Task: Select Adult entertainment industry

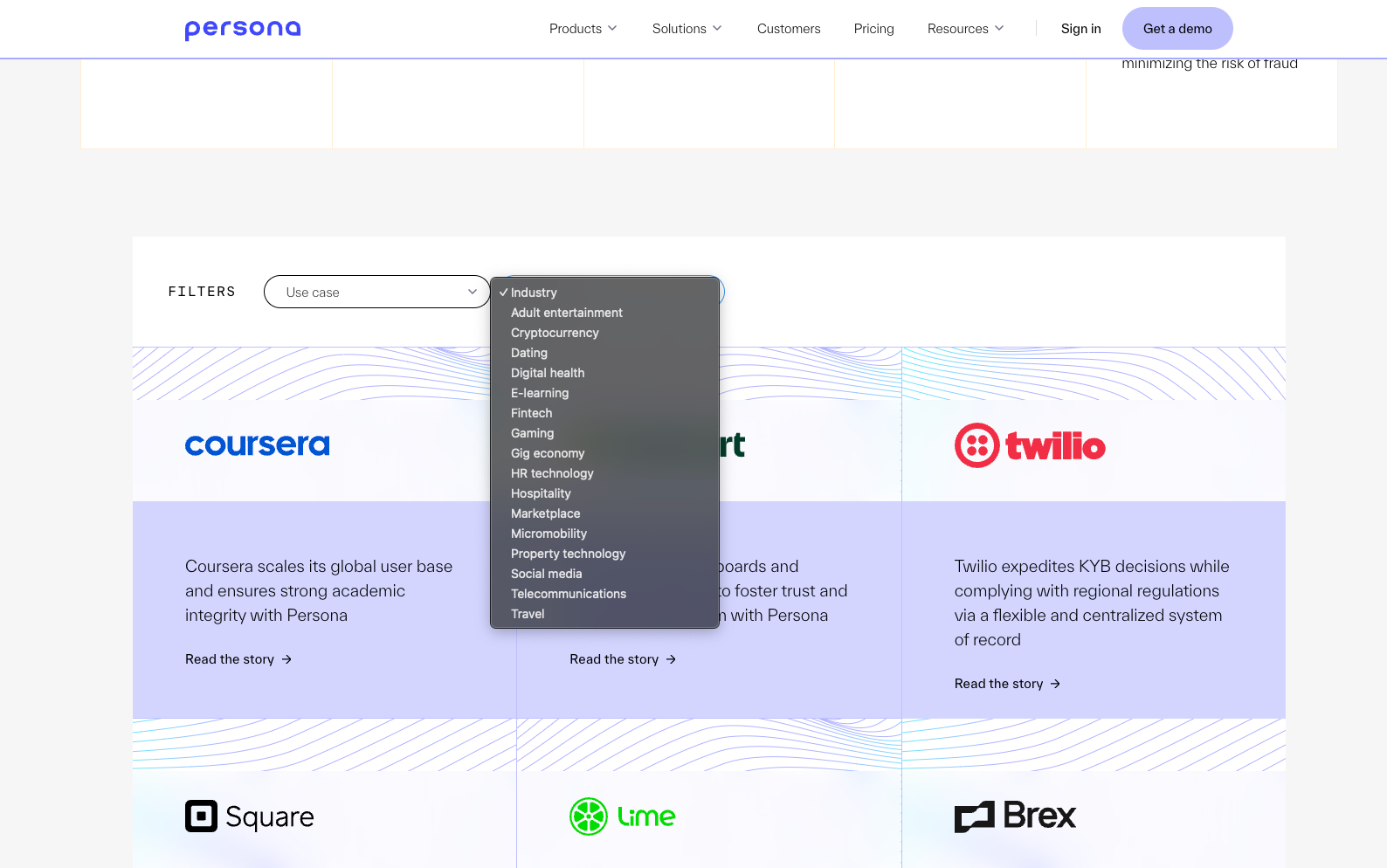Action: pos(604,313)
